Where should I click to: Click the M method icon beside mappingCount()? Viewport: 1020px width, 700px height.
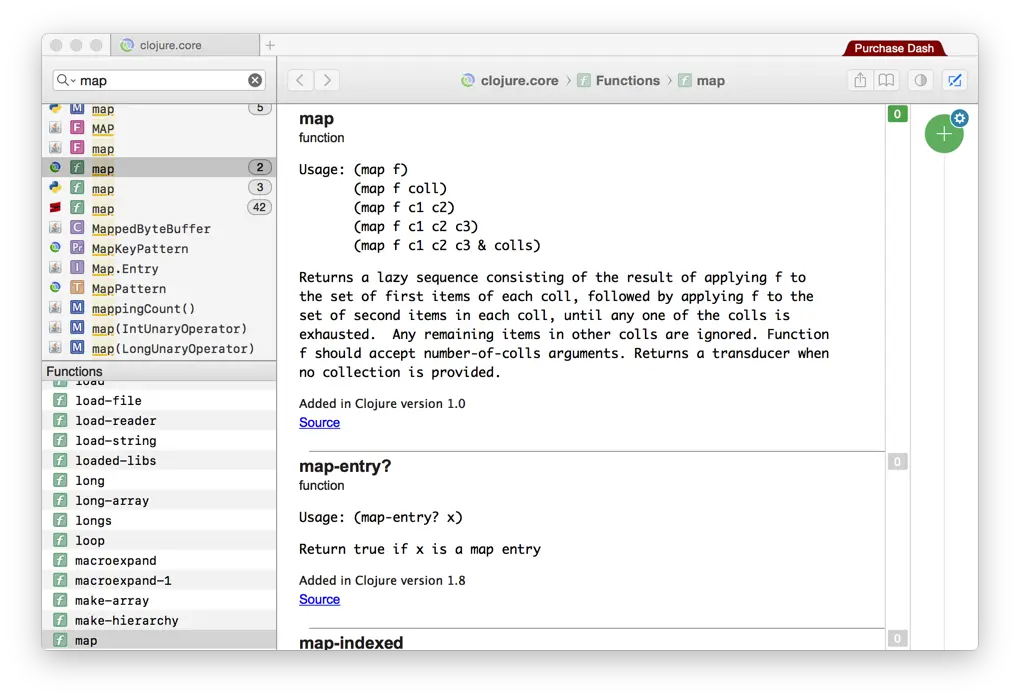77,308
